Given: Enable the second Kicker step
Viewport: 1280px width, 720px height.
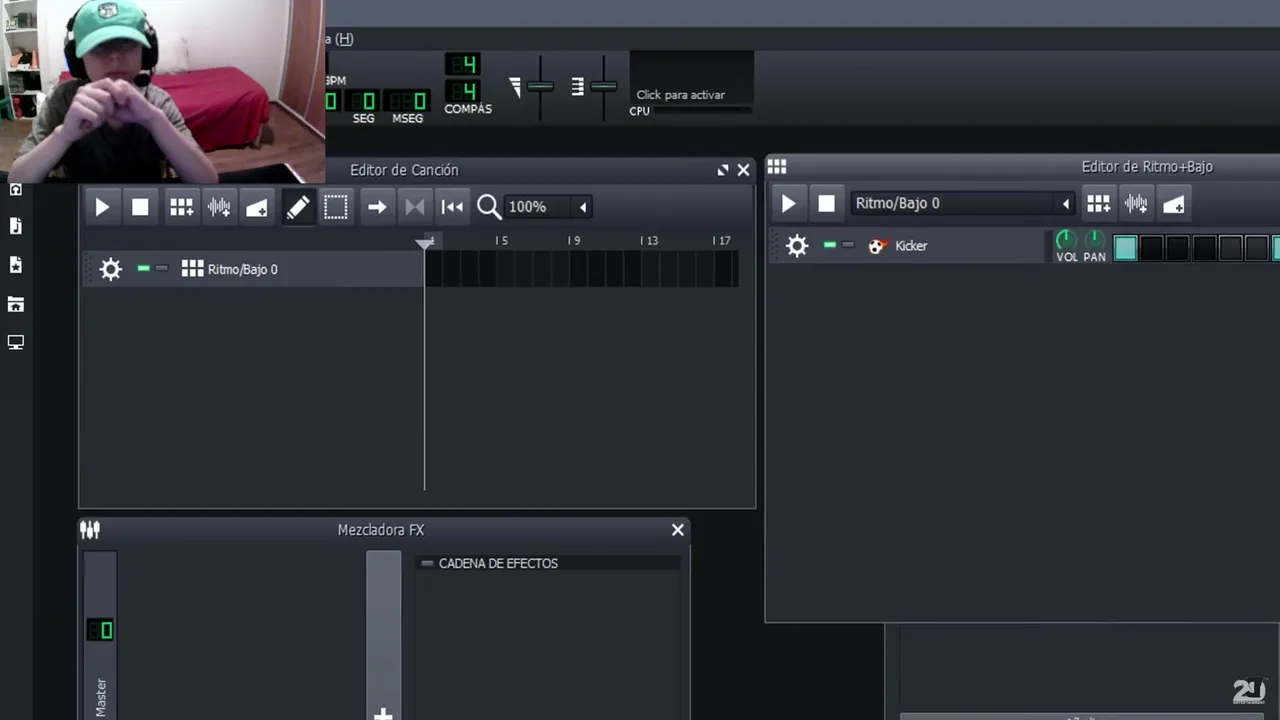Looking at the screenshot, I should point(1152,248).
